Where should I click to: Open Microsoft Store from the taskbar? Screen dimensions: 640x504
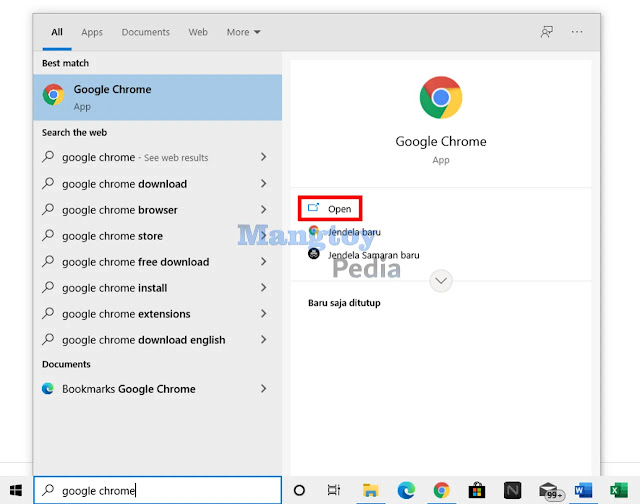(x=477, y=490)
